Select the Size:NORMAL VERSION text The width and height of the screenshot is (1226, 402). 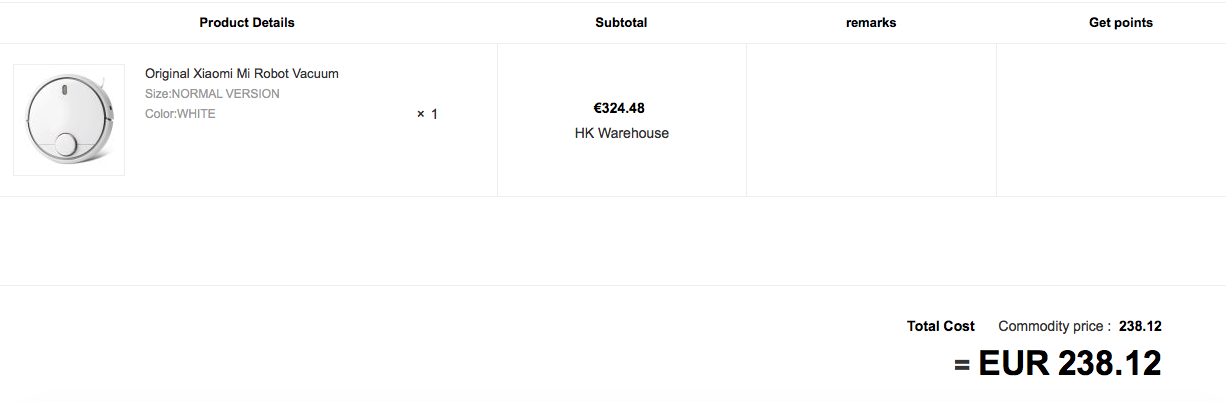tap(212, 93)
